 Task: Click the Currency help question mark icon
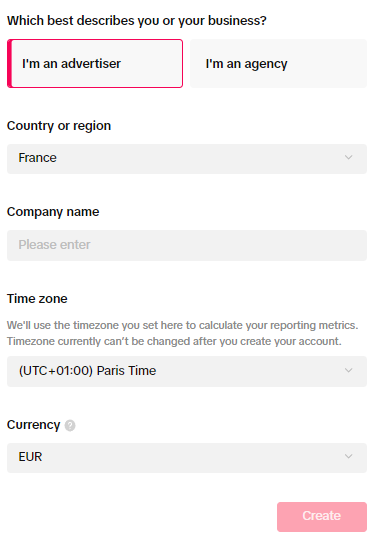point(70,425)
